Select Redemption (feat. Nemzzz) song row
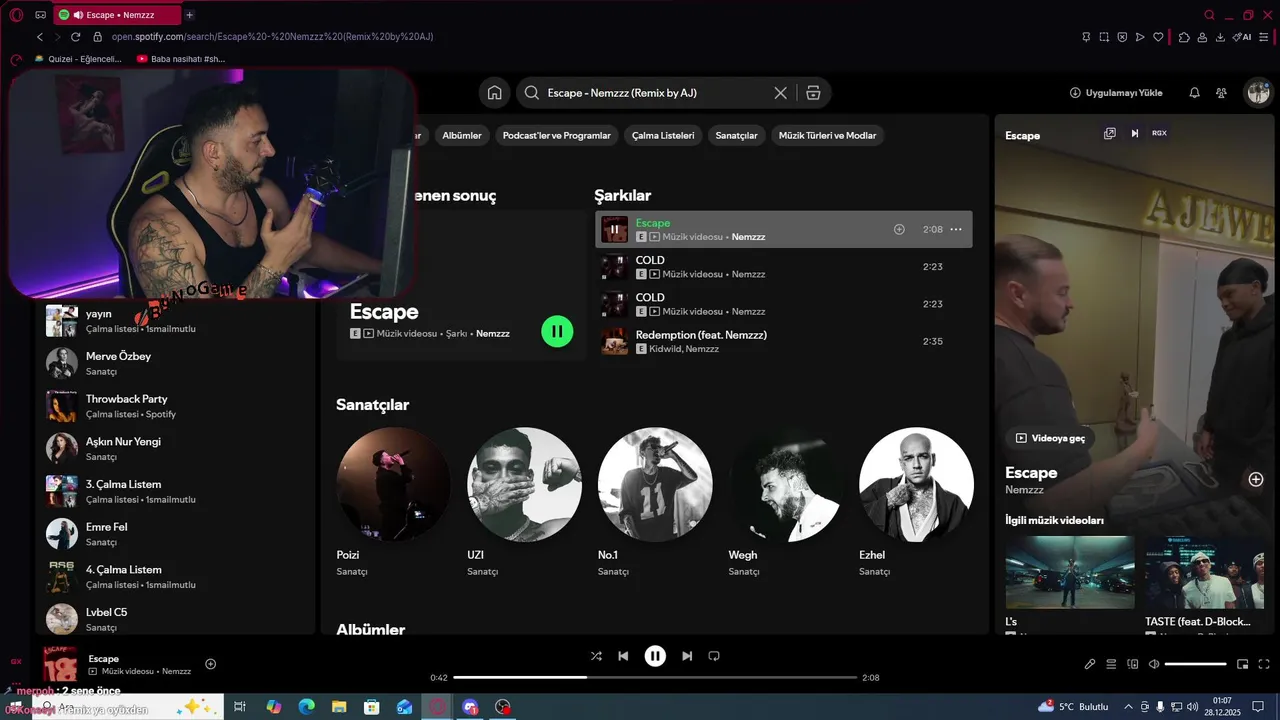Viewport: 1280px width, 720px height. tap(784, 341)
